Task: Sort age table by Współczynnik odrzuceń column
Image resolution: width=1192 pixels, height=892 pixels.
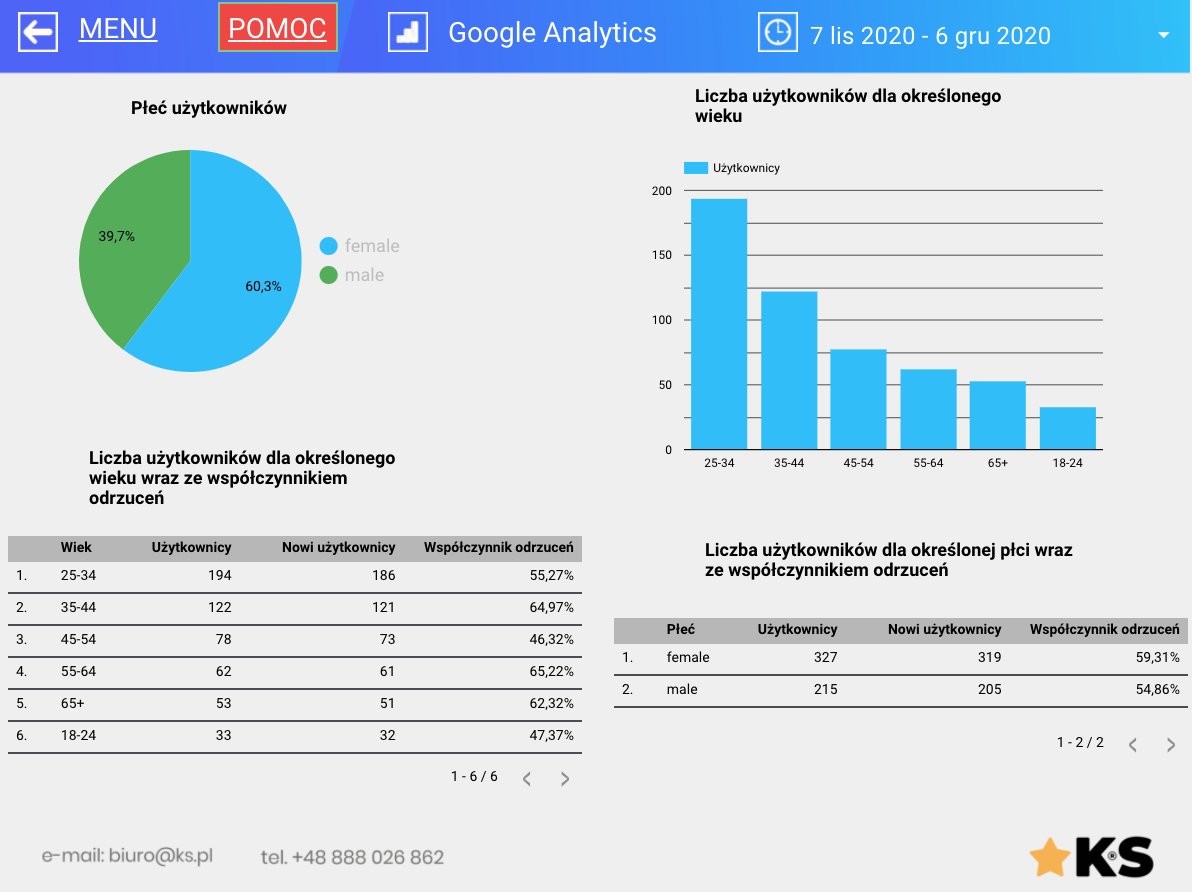Action: 498,548
